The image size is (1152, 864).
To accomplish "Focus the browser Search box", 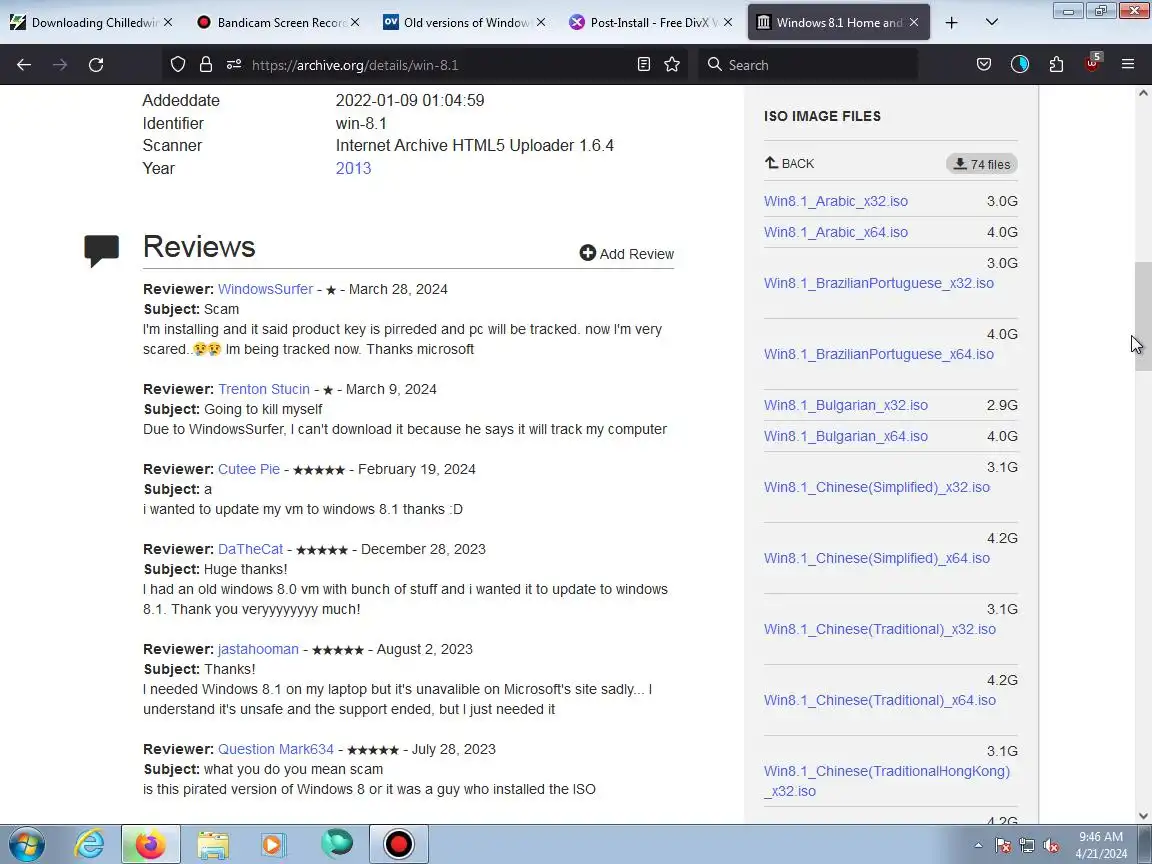I will pos(808,65).
